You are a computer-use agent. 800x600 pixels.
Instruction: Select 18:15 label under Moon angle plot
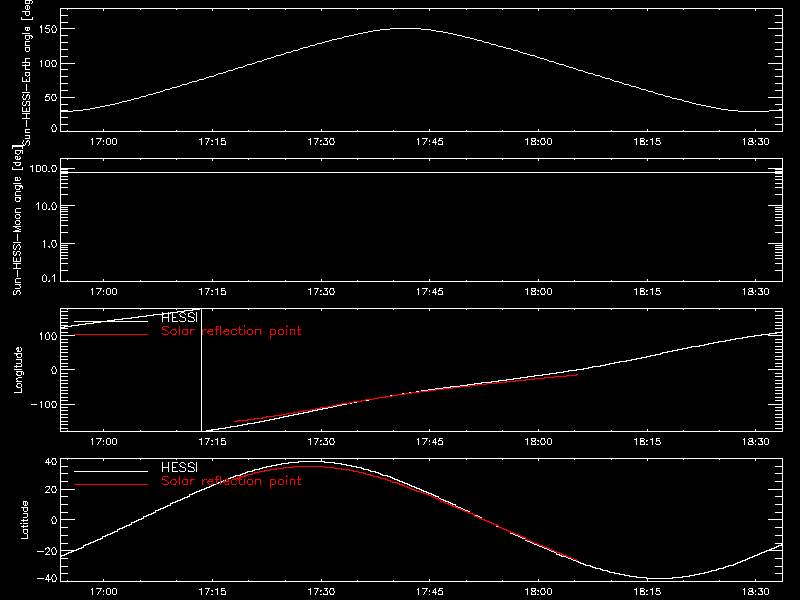[647, 291]
